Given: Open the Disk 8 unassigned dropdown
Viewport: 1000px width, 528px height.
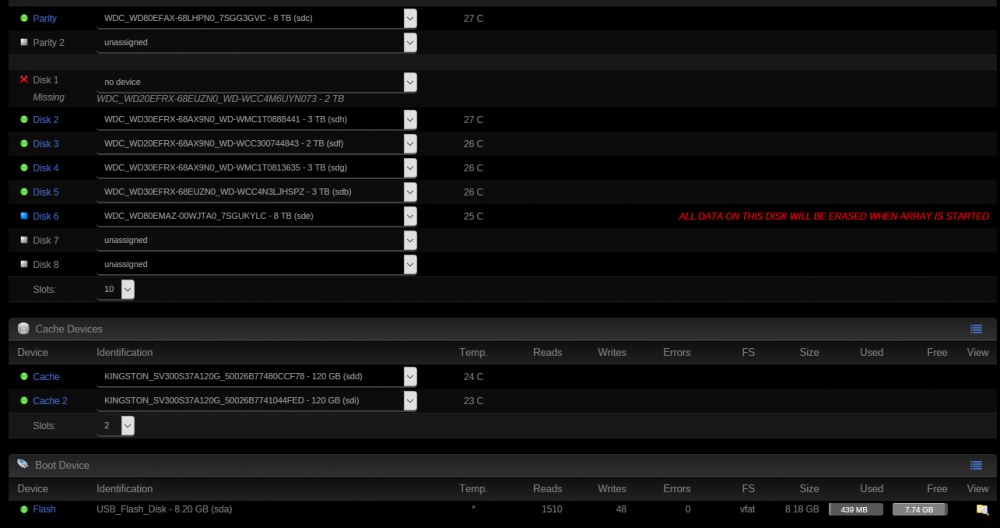Looking at the screenshot, I should (256, 264).
